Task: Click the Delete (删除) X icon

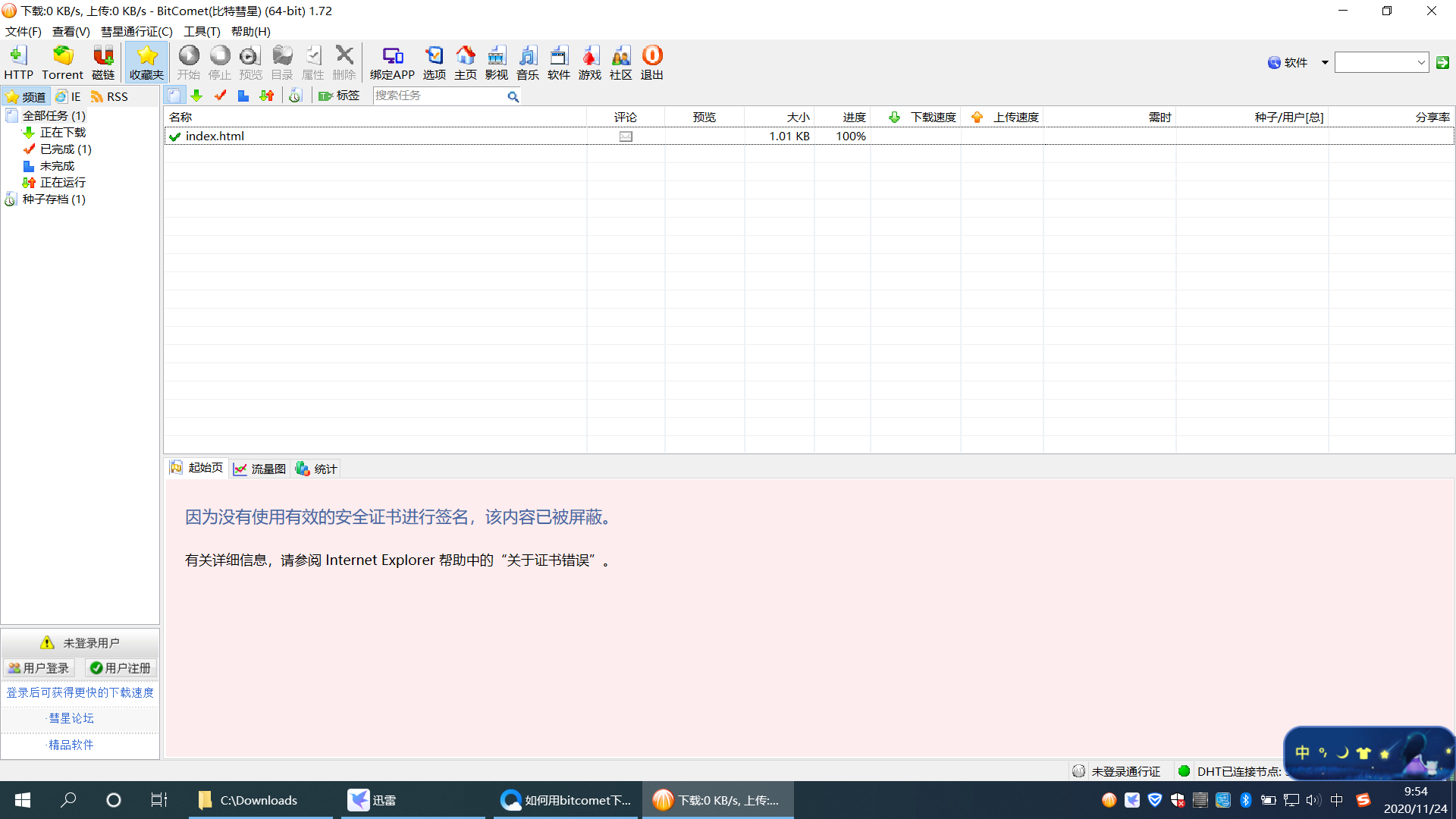Action: 344,62
